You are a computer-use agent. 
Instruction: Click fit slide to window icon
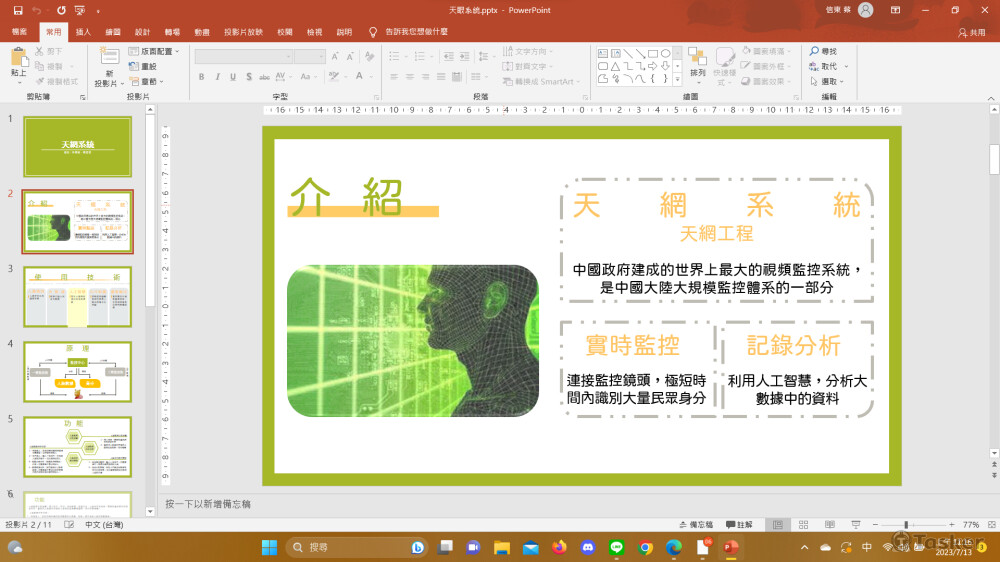(x=991, y=524)
